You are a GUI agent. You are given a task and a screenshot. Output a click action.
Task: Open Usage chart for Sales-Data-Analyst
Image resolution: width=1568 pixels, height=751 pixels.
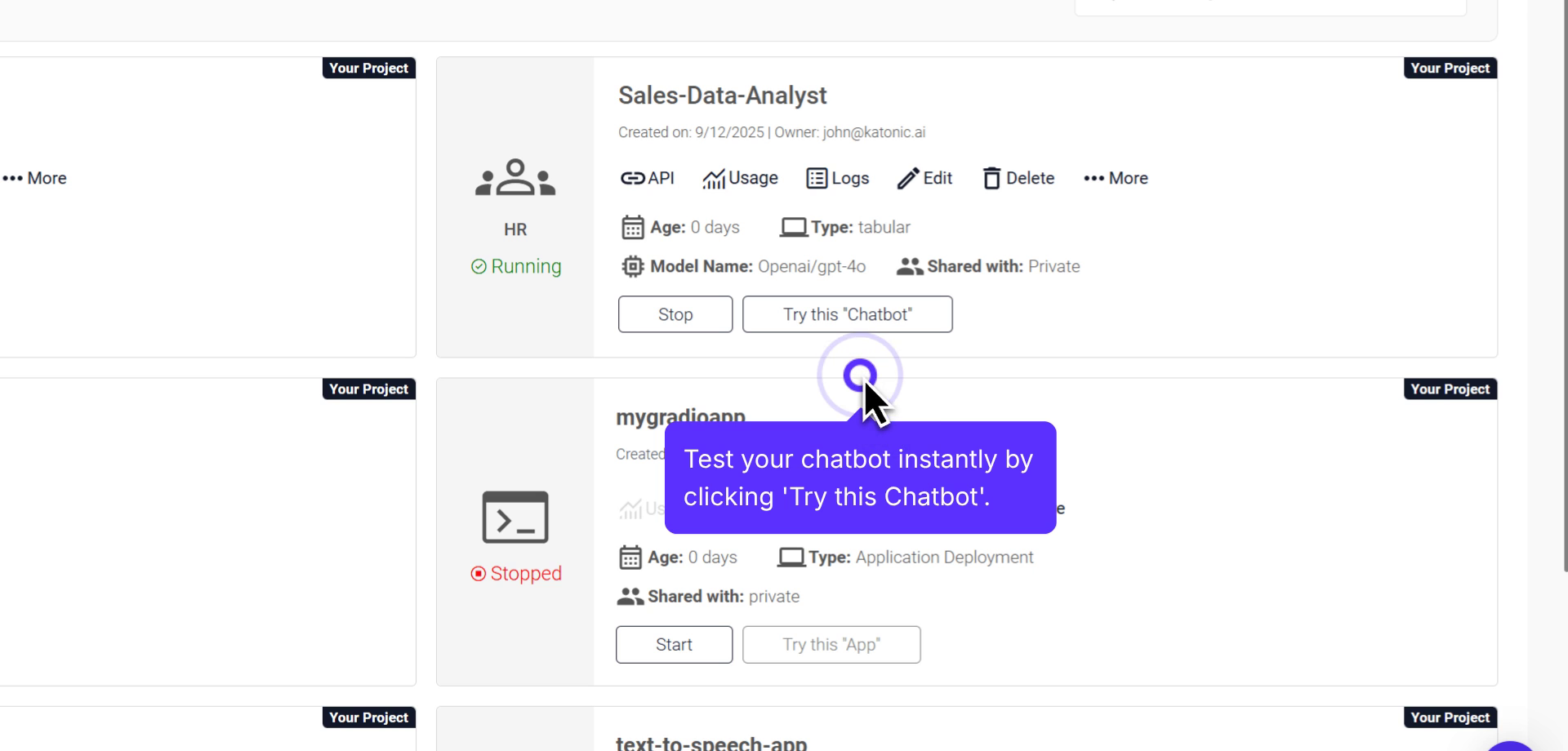click(x=740, y=178)
